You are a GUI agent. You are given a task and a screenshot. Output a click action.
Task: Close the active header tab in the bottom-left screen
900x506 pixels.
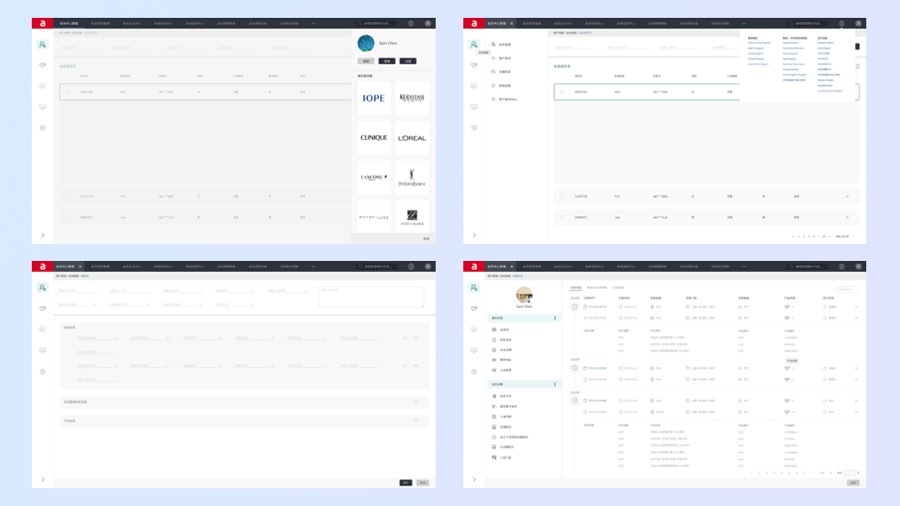pos(80,266)
